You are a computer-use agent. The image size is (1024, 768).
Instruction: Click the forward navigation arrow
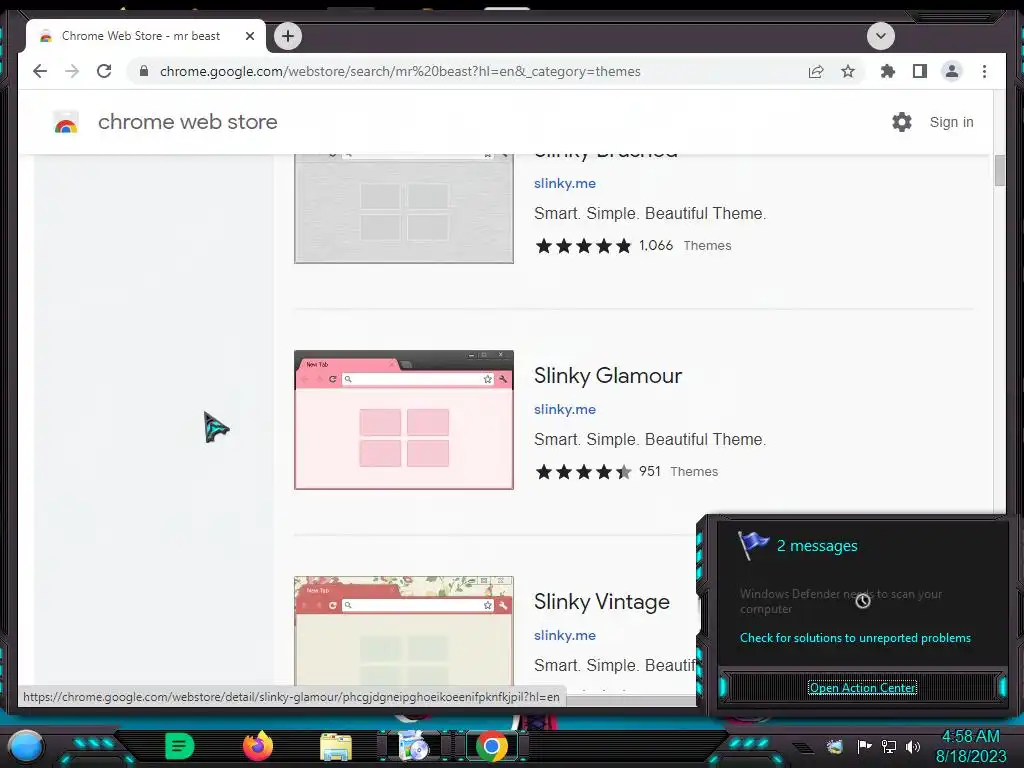(72, 71)
